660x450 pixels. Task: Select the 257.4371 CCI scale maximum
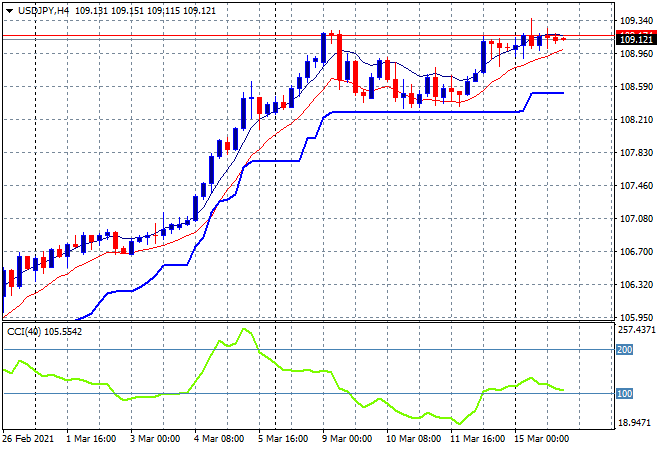pos(636,330)
